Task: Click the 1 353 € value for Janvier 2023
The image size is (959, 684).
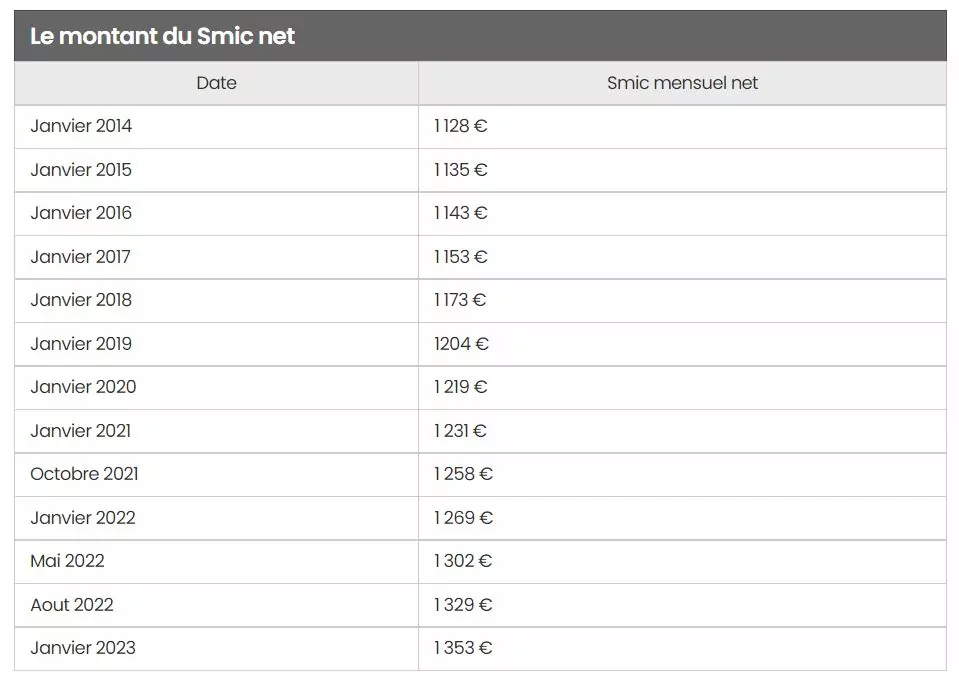Action: tap(463, 648)
